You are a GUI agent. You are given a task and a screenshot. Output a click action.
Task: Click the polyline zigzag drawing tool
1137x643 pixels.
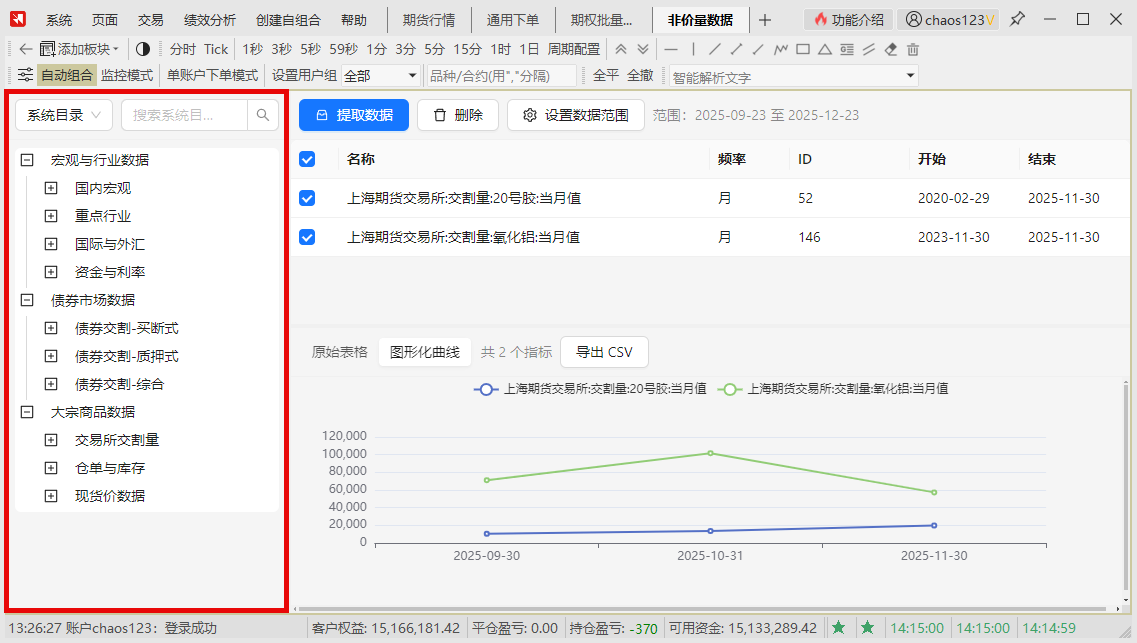[x=781, y=49]
